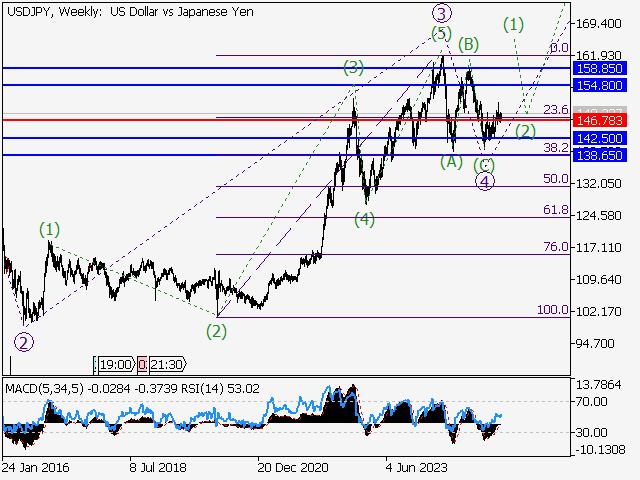Viewport: 640px width, 480px height.
Task: Click the 154.800 price level label
Action: [600, 86]
